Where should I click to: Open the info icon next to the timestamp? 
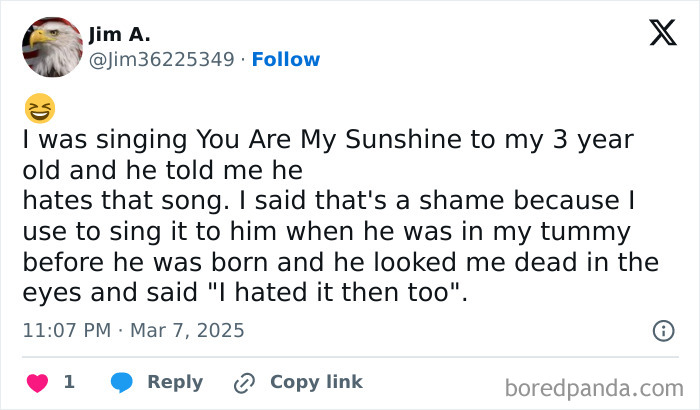[x=662, y=330]
